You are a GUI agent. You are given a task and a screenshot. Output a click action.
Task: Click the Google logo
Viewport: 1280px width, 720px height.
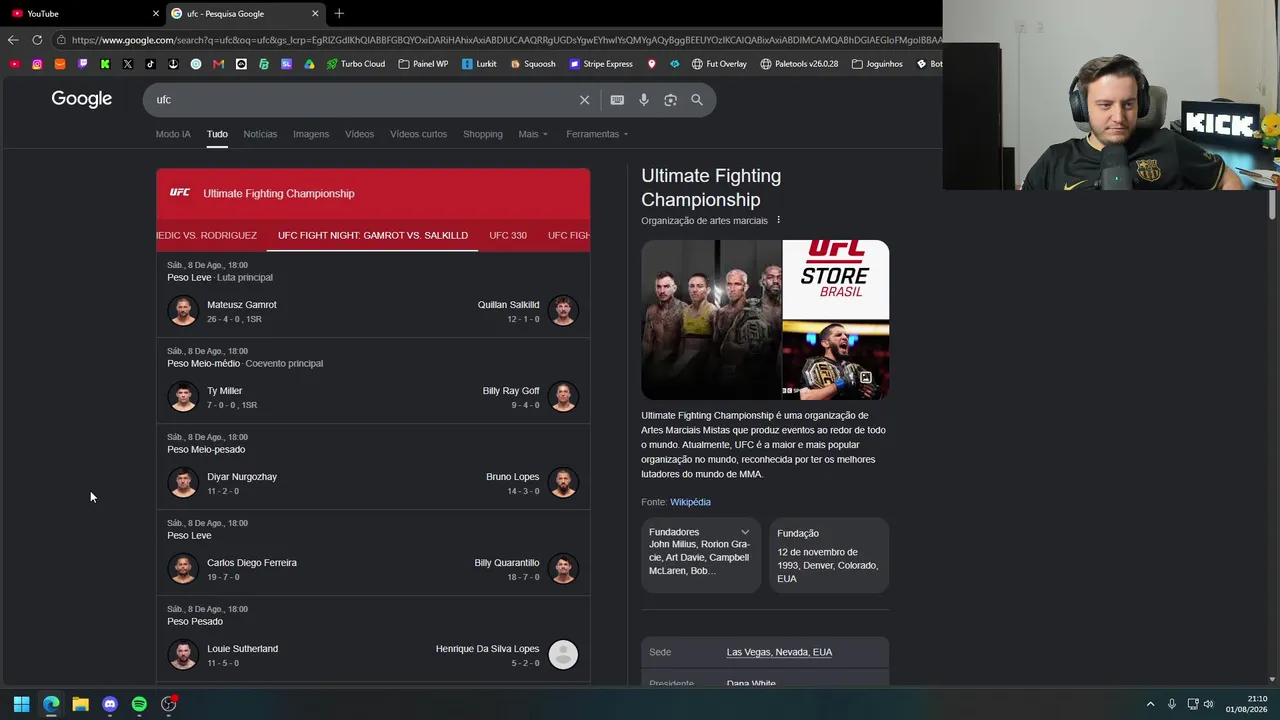[x=82, y=99]
